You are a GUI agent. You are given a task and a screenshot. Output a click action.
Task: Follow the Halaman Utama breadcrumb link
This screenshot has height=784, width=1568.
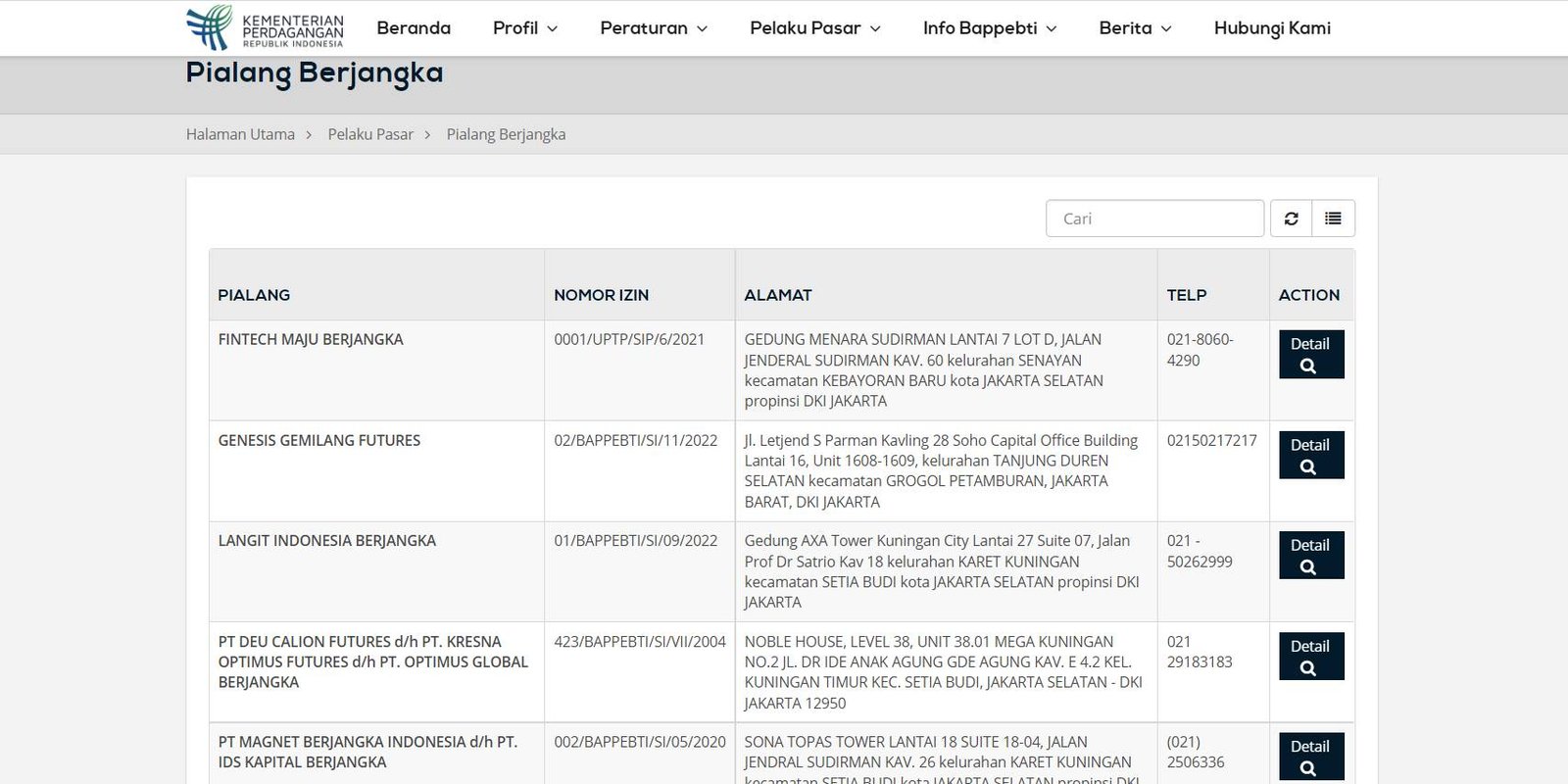(240, 134)
